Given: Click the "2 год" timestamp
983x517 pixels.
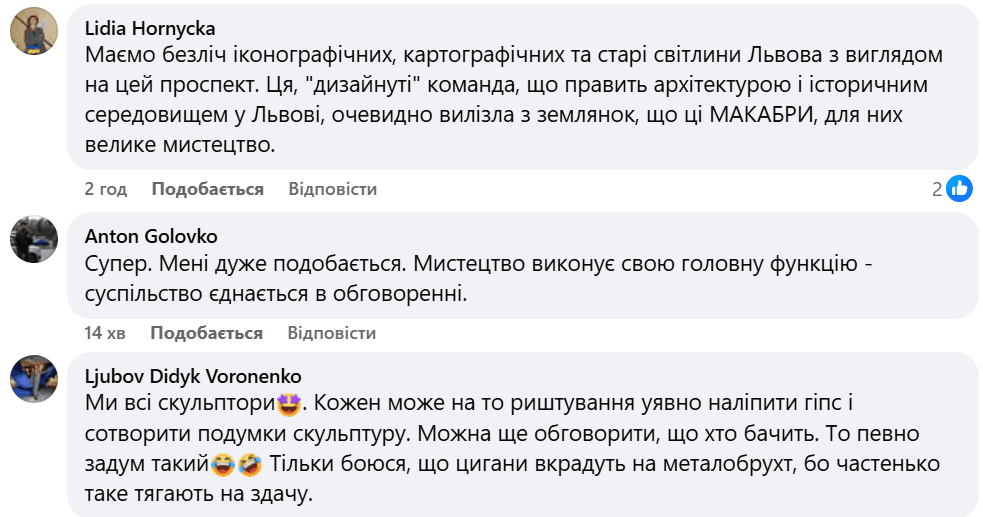Looking at the screenshot, I should point(106,189).
